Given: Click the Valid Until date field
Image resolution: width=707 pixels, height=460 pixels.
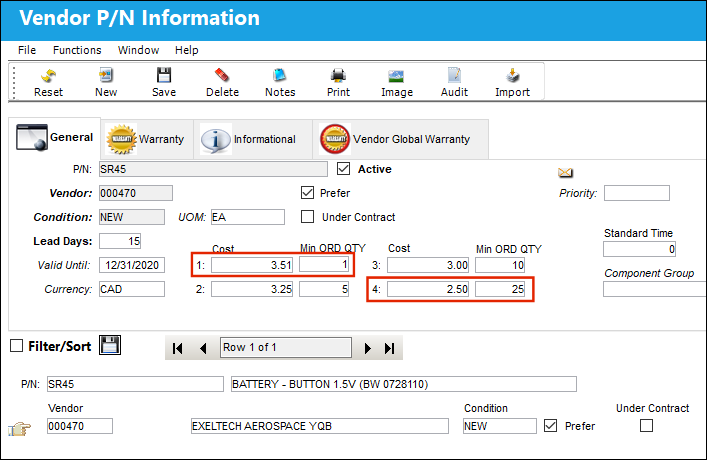Looking at the screenshot, I should (132, 265).
